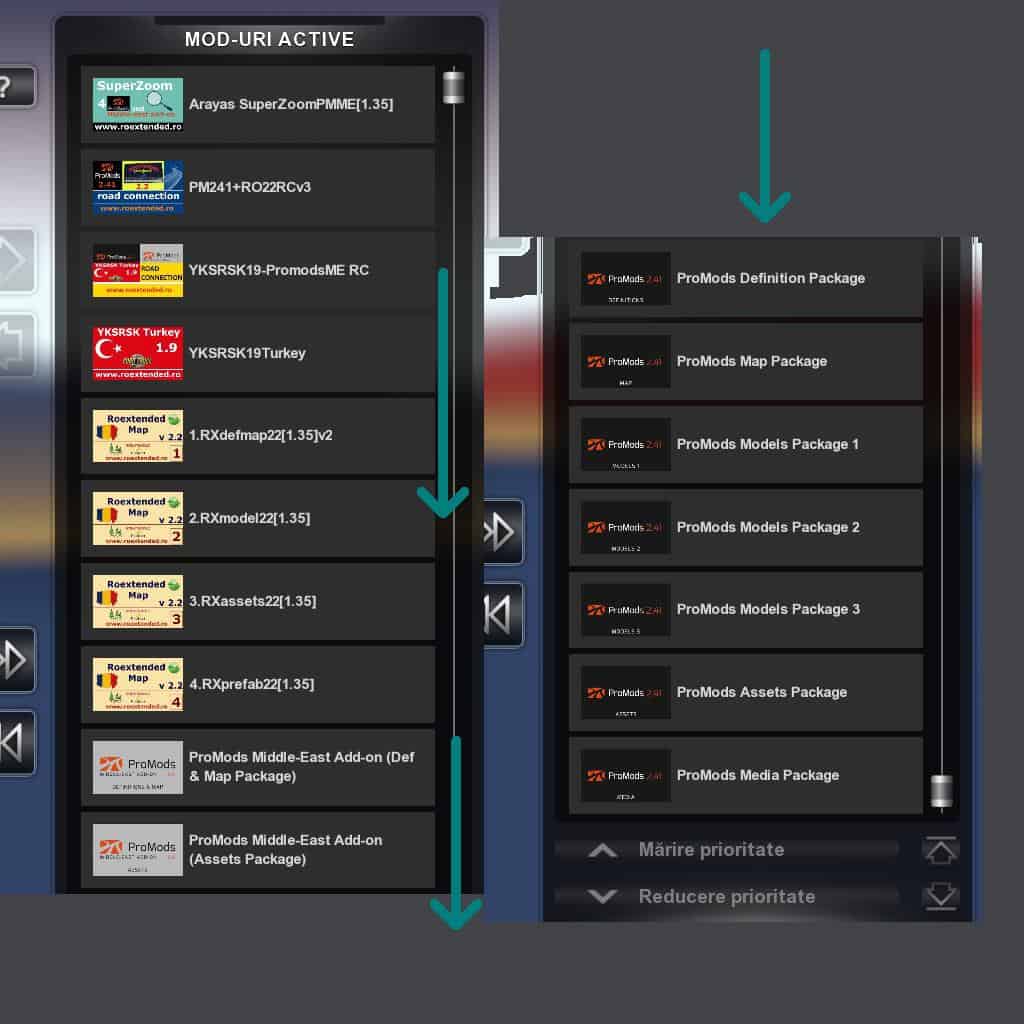Image resolution: width=1024 pixels, height=1024 pixels.
Task: Click the active mods list scrollbar handle
Action: coord(453,87)
